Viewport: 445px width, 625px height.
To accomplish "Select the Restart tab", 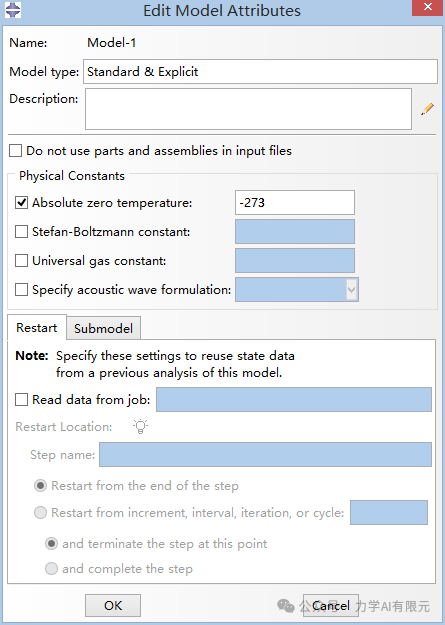I will tap(37, 328).
